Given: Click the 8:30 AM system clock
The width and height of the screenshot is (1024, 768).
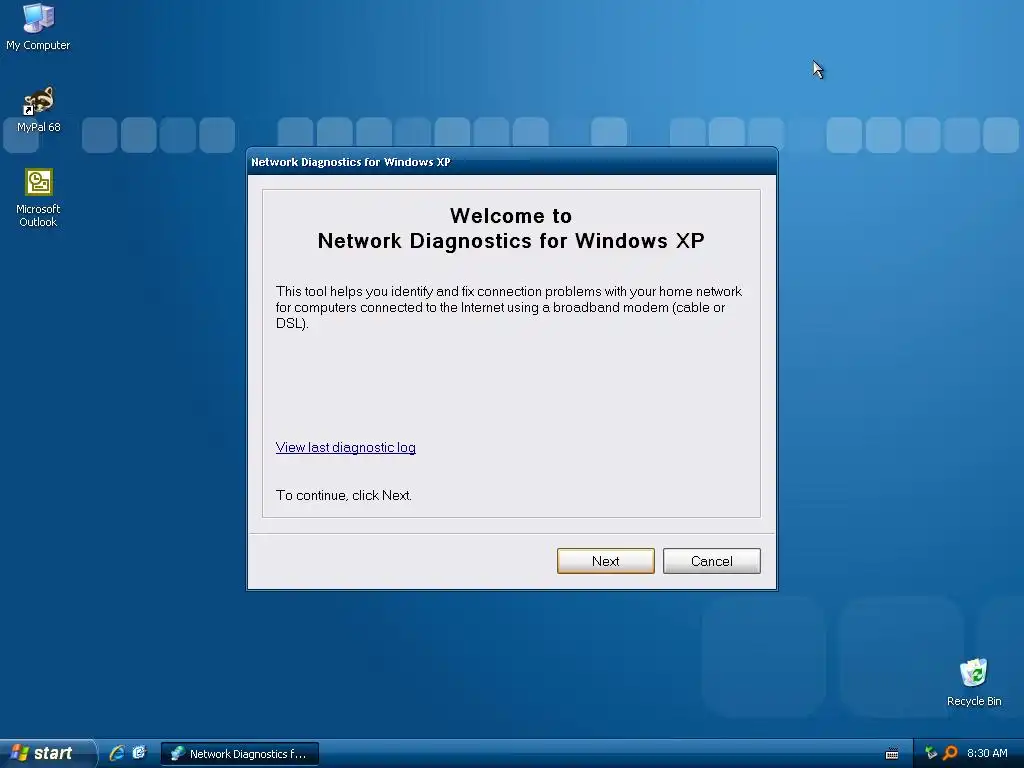Looking at the screenshot, I should [x=987, y=753].
